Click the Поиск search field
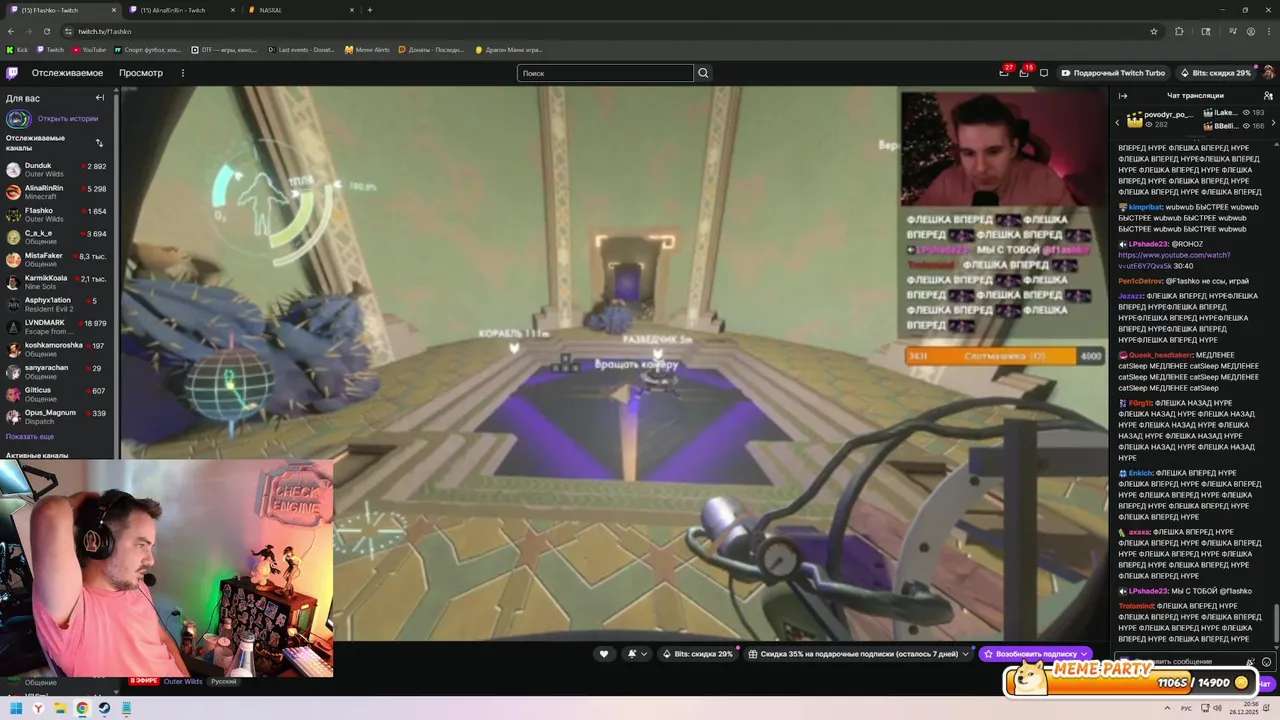1280x720 pixels. (x=605, y=73)
